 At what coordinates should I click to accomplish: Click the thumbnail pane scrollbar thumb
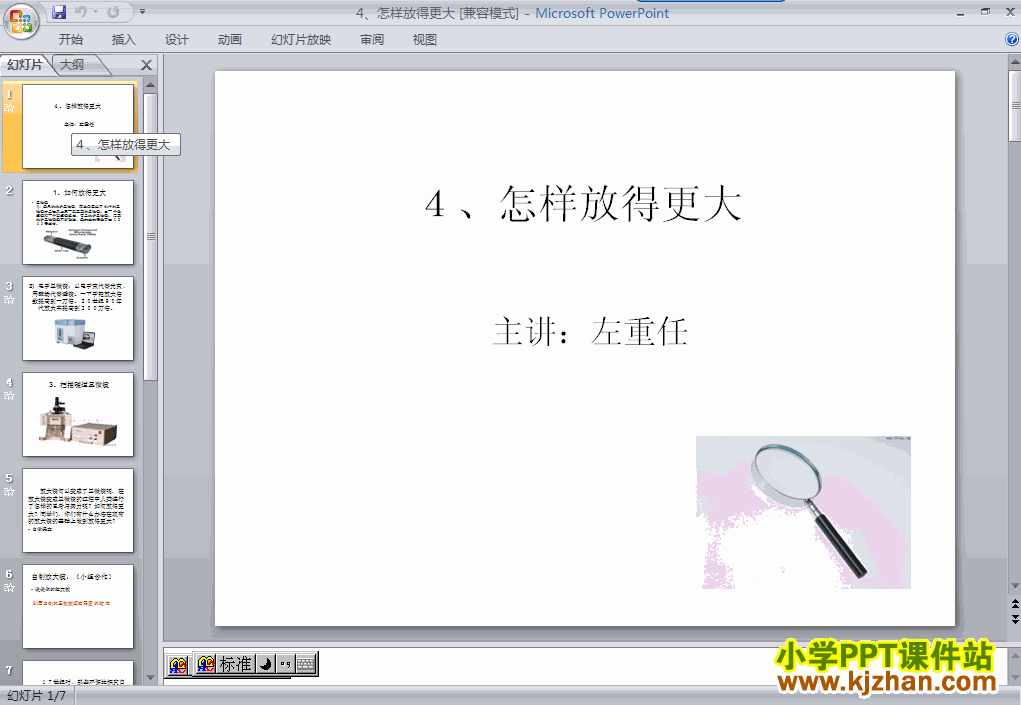pos(150,237)
